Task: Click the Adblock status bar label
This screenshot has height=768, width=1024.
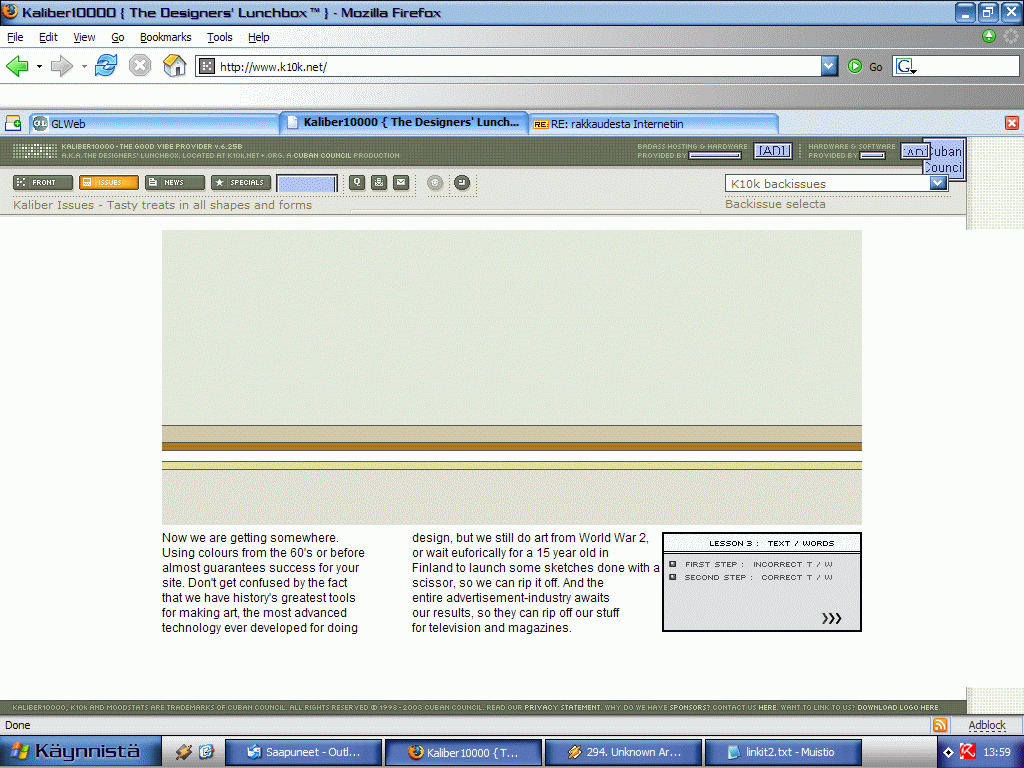Action: 987,725
